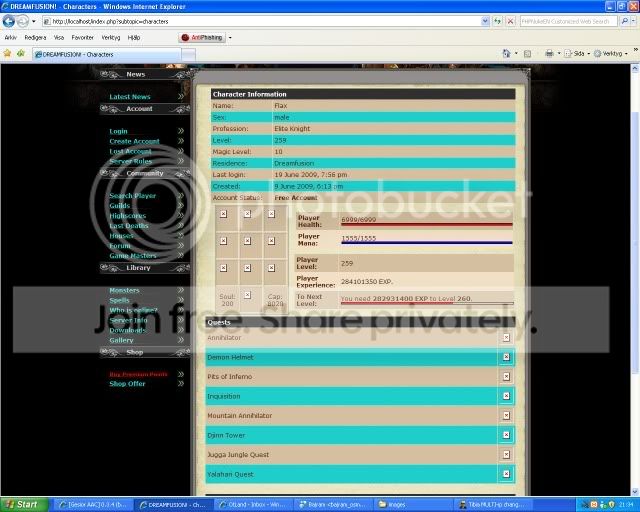This screenshot has width=640, height=512.
Task: Start search with the magnifying glass icon
Action: point(624,21)
